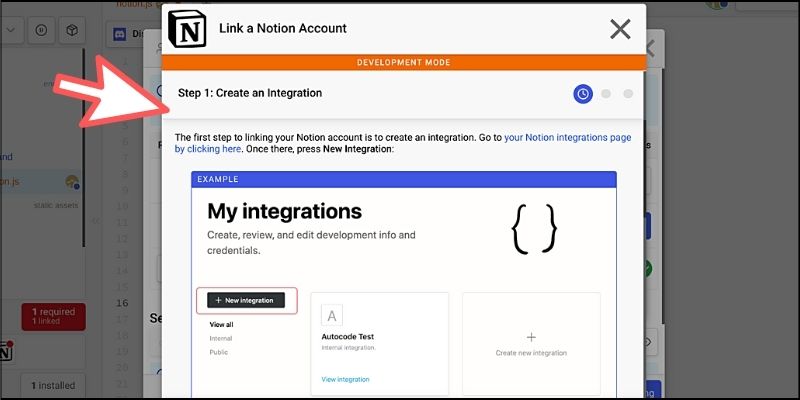Image resolution: width=800 pixels, height=400 pixels.
Task: Select Public filter in example sidebar
Action: (218, 352)
